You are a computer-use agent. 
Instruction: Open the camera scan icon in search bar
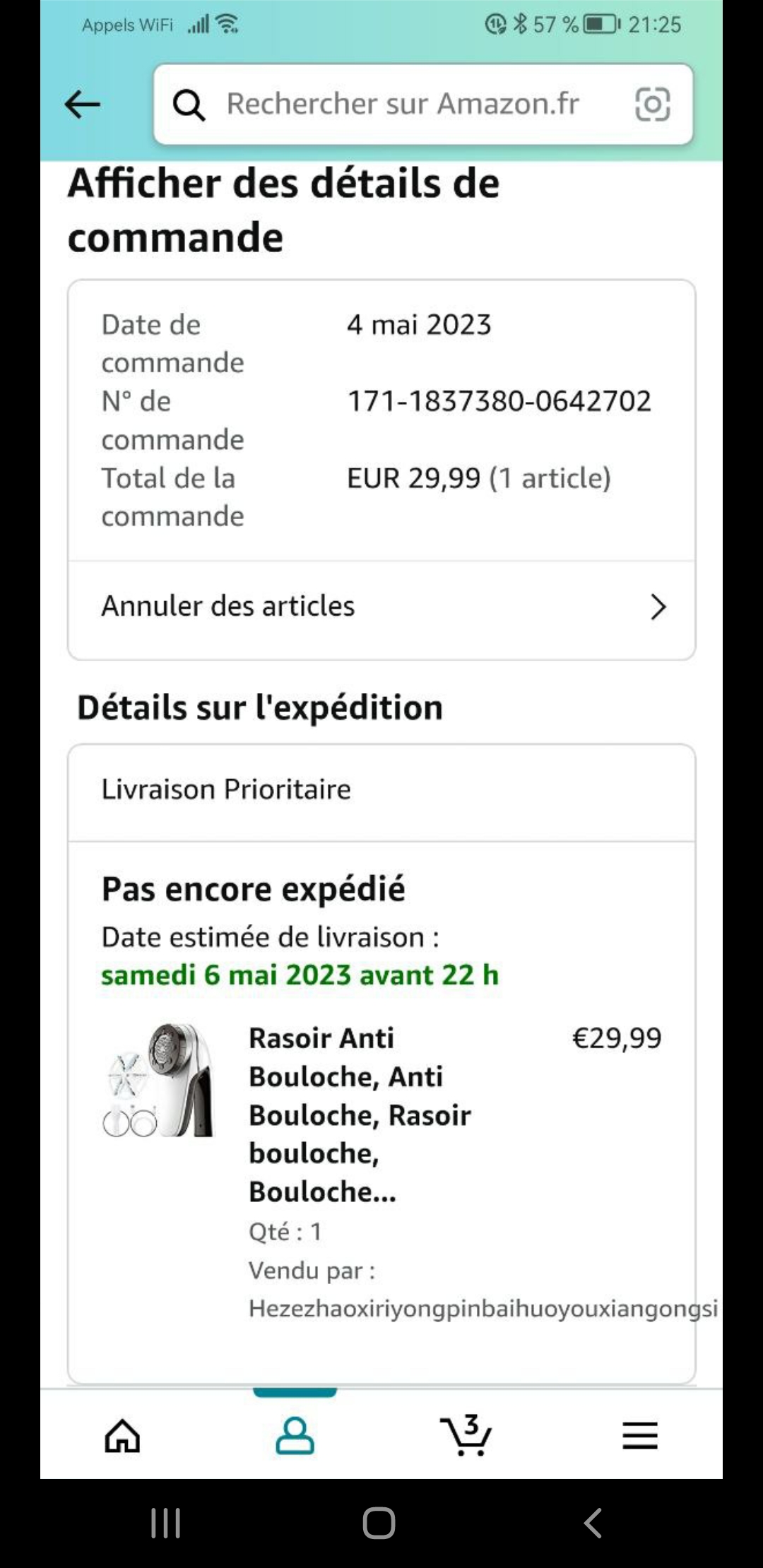tap(652, 105)
